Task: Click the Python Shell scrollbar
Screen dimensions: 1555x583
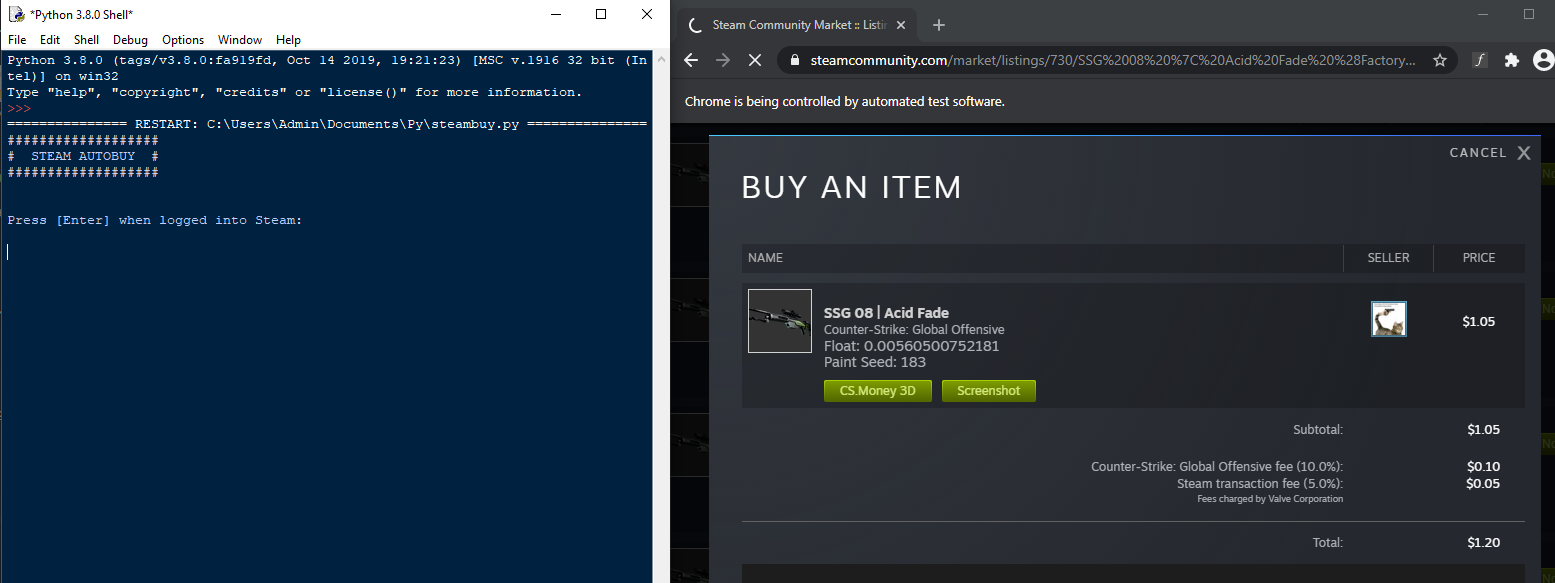Action: [661, 300]
